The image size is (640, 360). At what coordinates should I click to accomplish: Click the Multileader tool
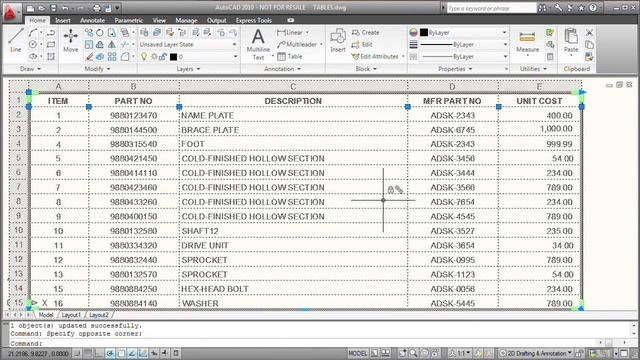[297, 44]
